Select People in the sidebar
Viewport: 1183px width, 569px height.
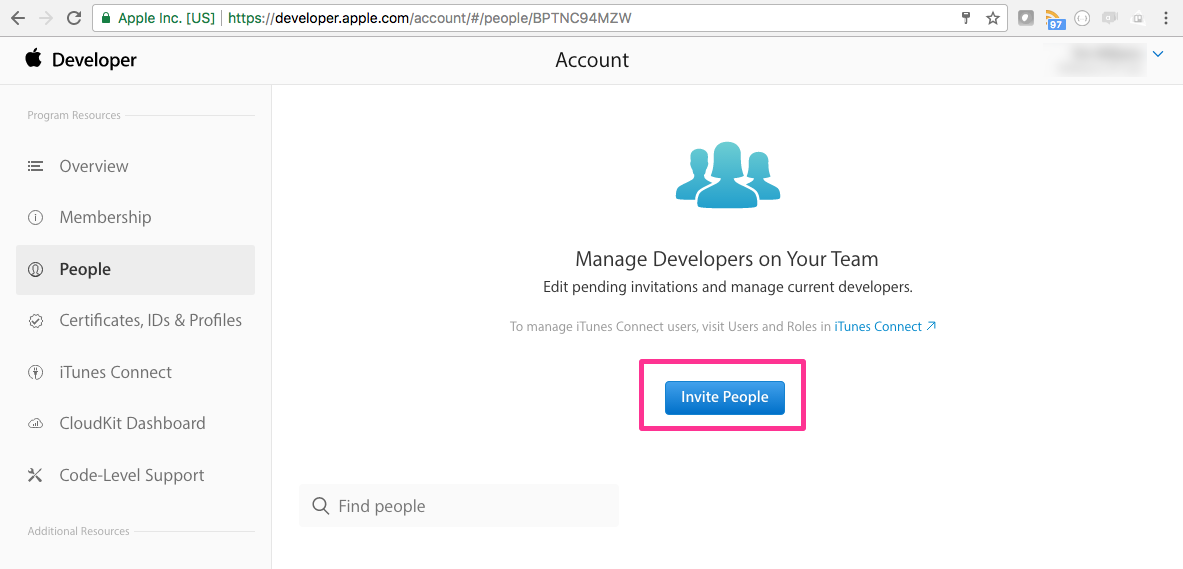click(x=135, y=269)
